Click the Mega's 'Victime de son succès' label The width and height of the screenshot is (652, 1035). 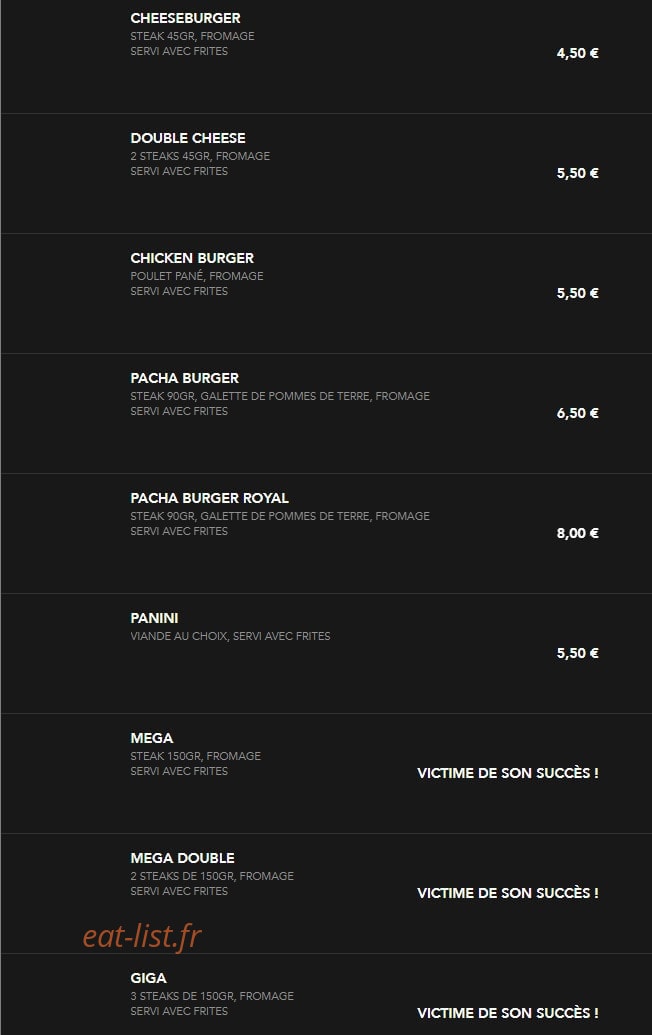tap(508, 773)
